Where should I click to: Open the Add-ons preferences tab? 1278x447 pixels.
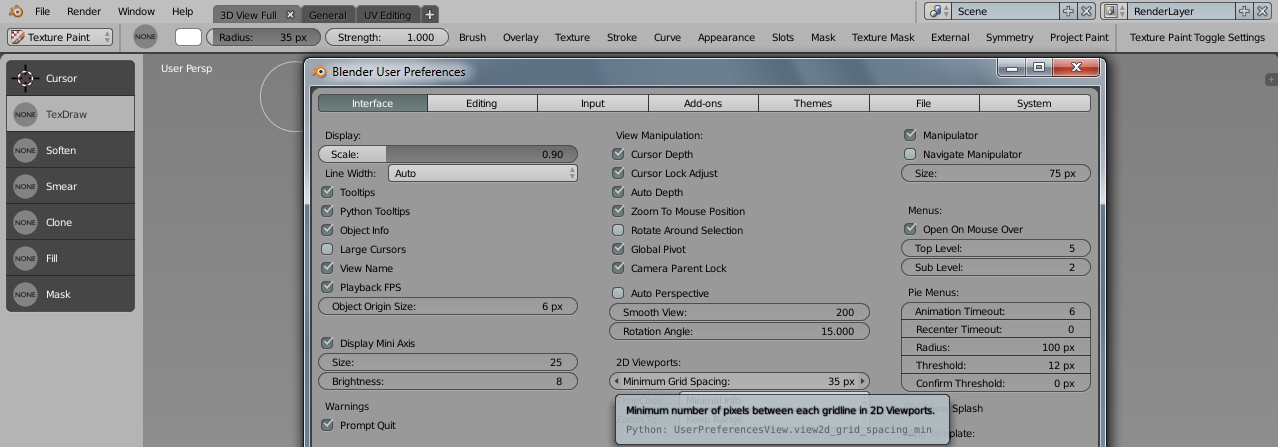(x=703, y=103)
